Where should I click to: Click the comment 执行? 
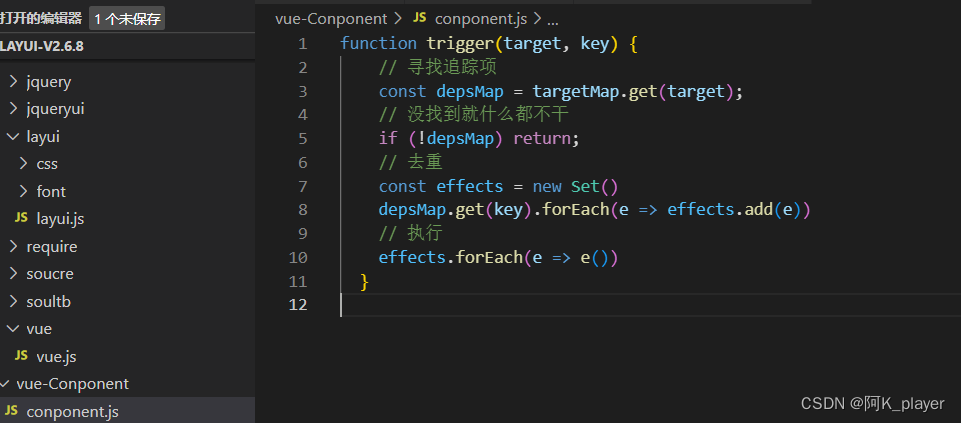tap(411, 234)
